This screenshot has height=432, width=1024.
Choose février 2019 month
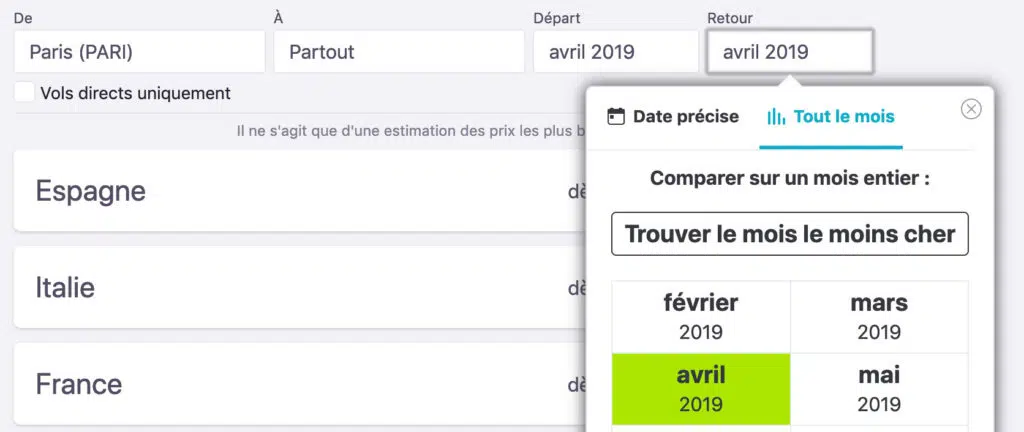tap(701, 317)
